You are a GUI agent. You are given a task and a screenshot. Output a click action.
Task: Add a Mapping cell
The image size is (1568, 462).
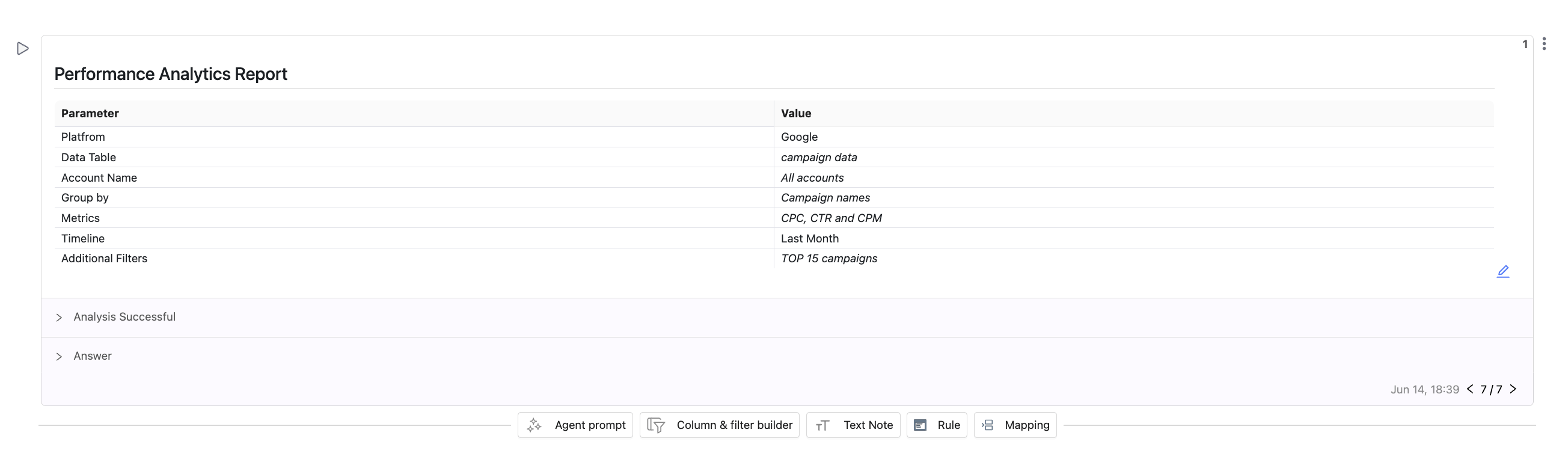pos(1015,425)
